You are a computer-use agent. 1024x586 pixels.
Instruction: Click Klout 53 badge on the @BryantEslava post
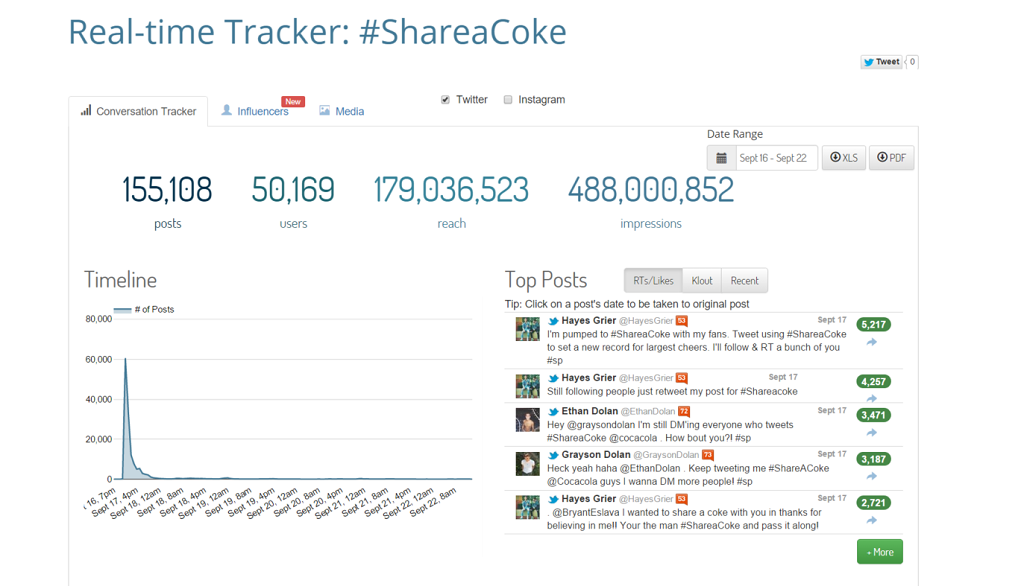click(x=682, y=499)
